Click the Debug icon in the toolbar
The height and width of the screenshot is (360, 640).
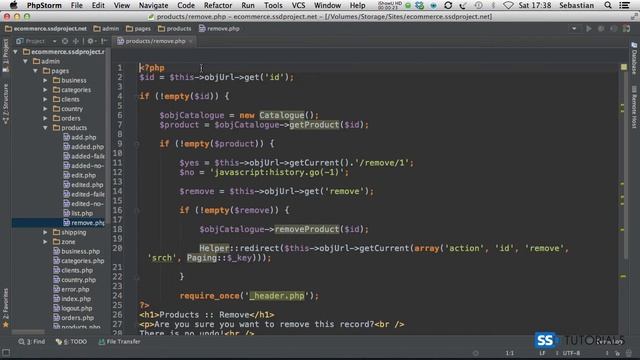coord(601,29)
